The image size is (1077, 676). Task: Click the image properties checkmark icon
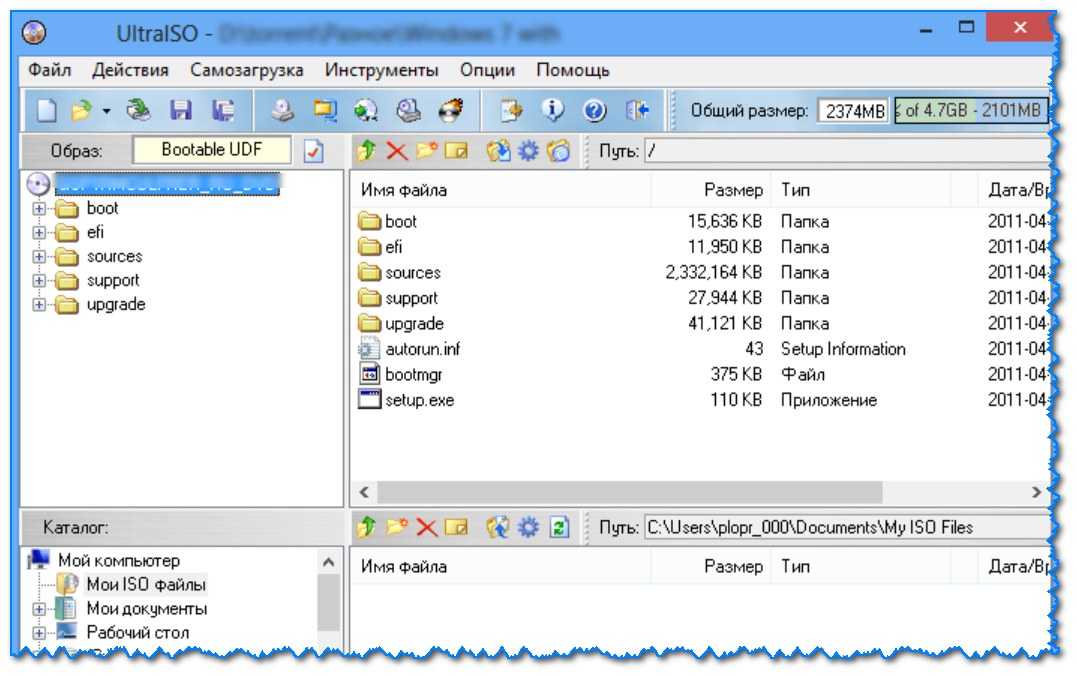(x=314, y=151)
